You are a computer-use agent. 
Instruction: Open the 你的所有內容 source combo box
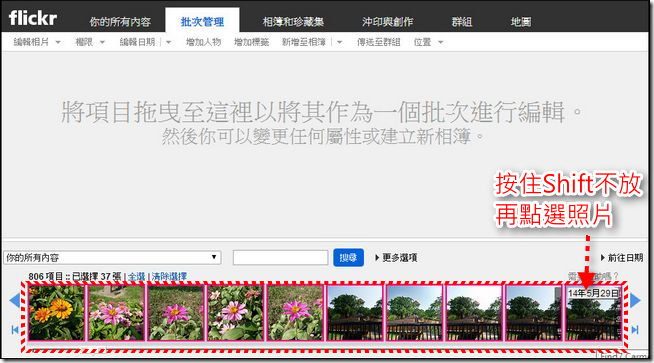click(112, 257)
